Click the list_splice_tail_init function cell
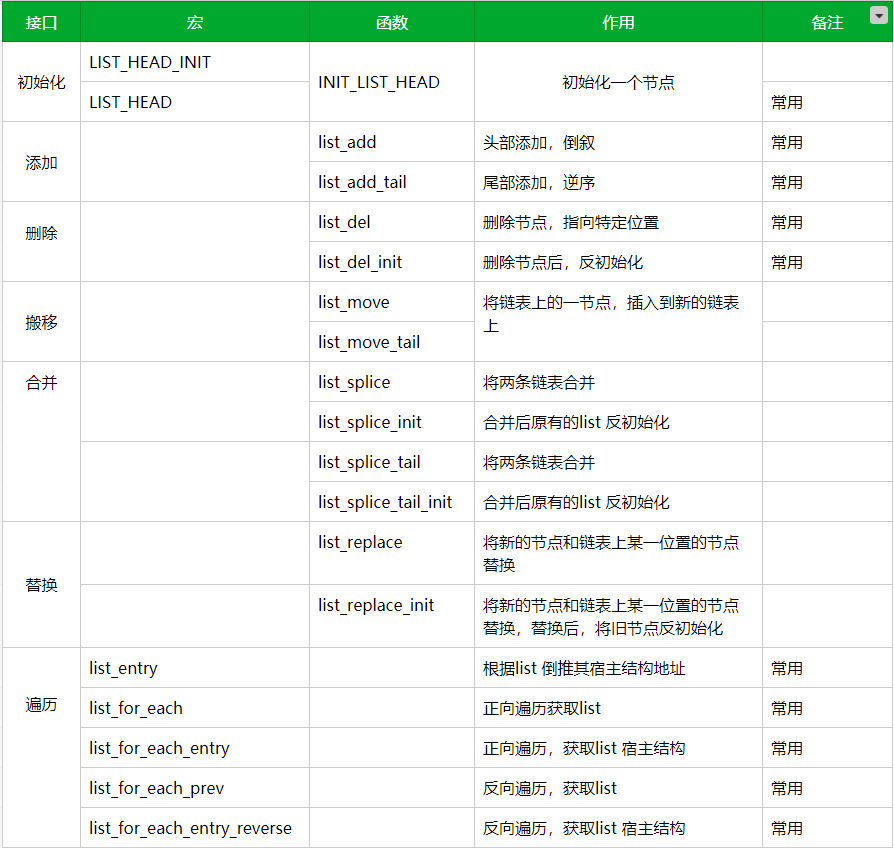 tap(392, 502)
